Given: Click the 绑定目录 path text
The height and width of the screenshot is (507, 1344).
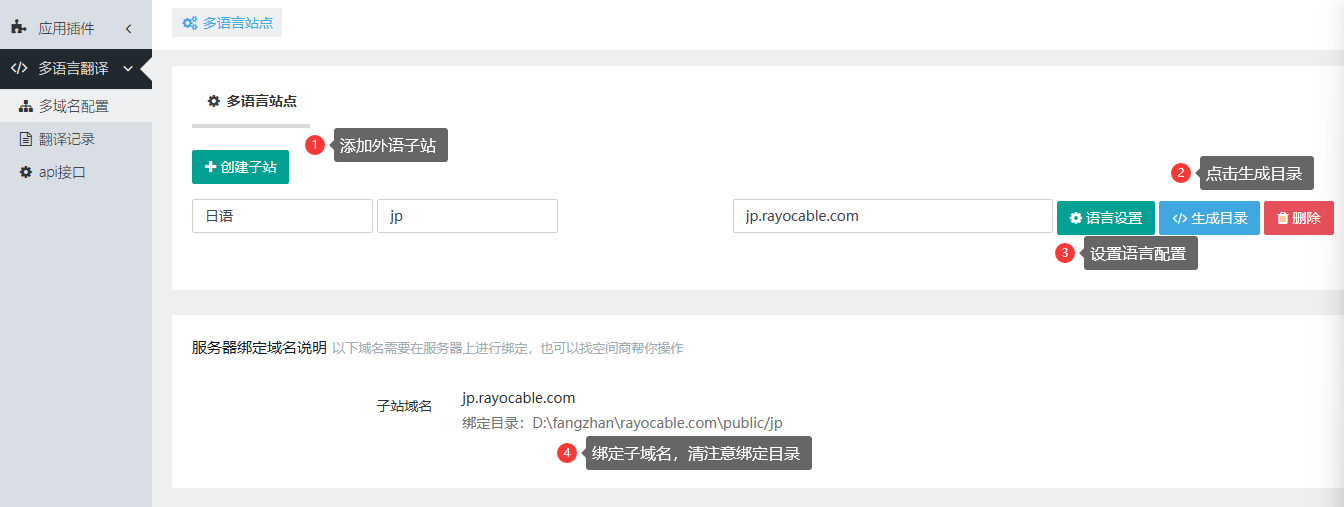Looking at the screenshot, I should click(622, 423).
